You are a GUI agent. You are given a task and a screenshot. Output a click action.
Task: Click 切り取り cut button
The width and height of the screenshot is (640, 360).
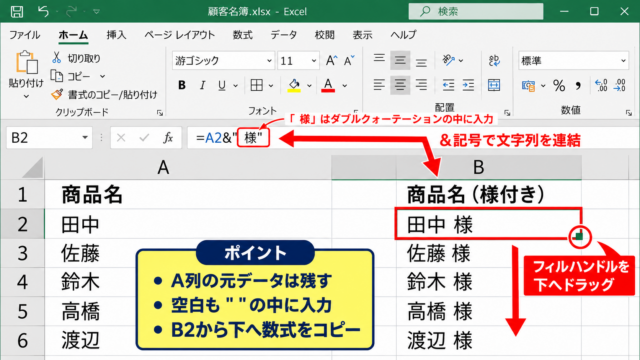pyautogui.click(x=76, y=58)
